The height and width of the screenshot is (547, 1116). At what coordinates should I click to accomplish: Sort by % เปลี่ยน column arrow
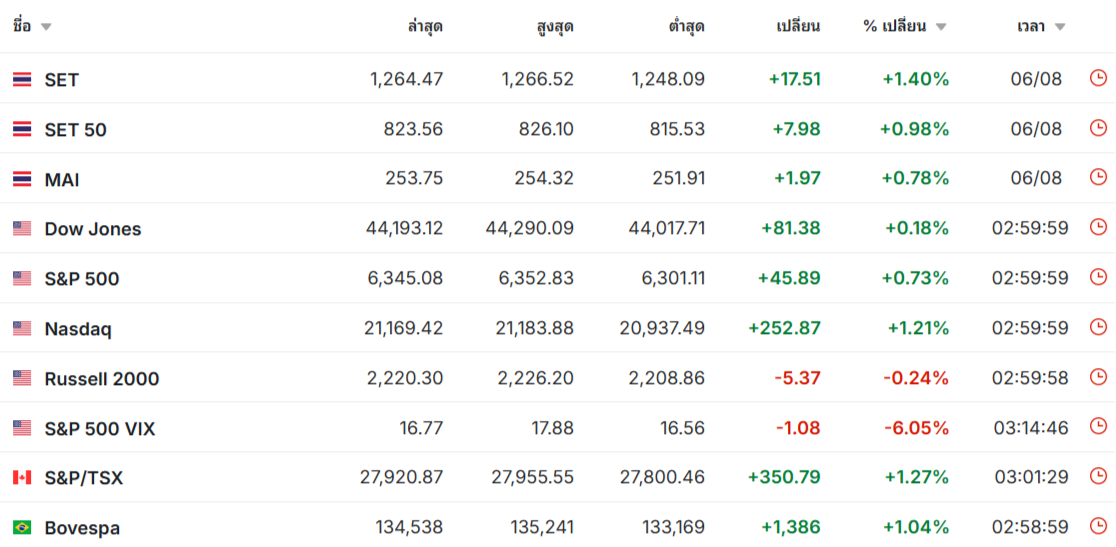(941, 28)
